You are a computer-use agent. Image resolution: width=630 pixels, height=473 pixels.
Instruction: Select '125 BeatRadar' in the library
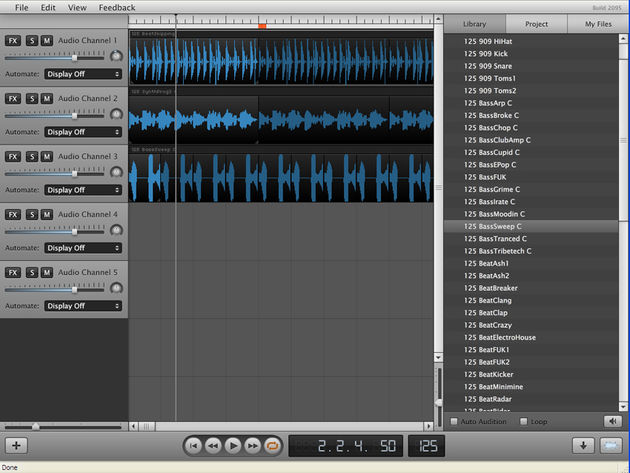(x=531, y=399)
